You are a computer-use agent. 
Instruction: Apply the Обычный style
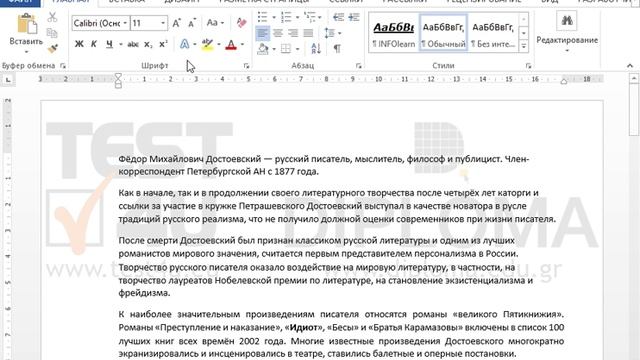444,33
